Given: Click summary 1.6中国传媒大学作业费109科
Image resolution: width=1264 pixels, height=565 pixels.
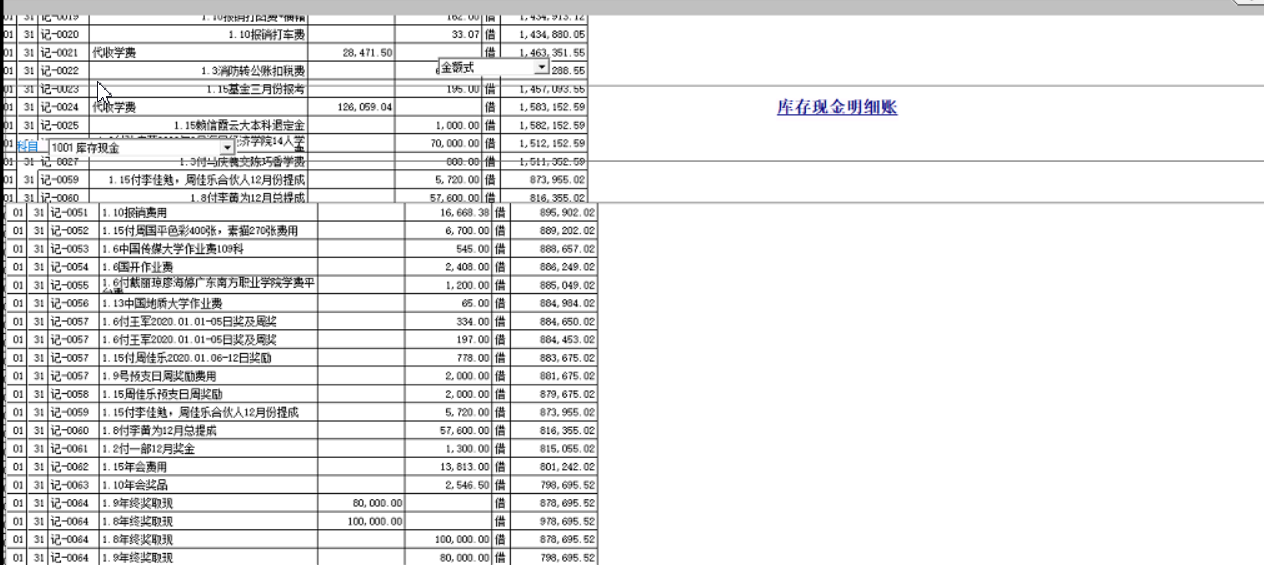Looking at the screenshot, I should click(x=174, y=249).
